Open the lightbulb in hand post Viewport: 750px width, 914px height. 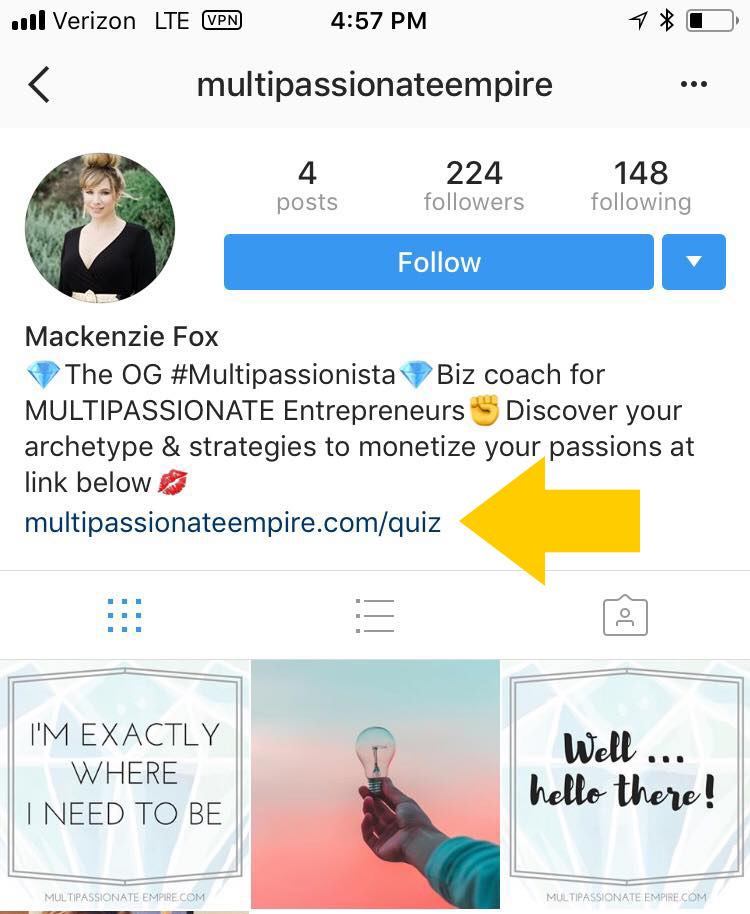click(375, 785)
